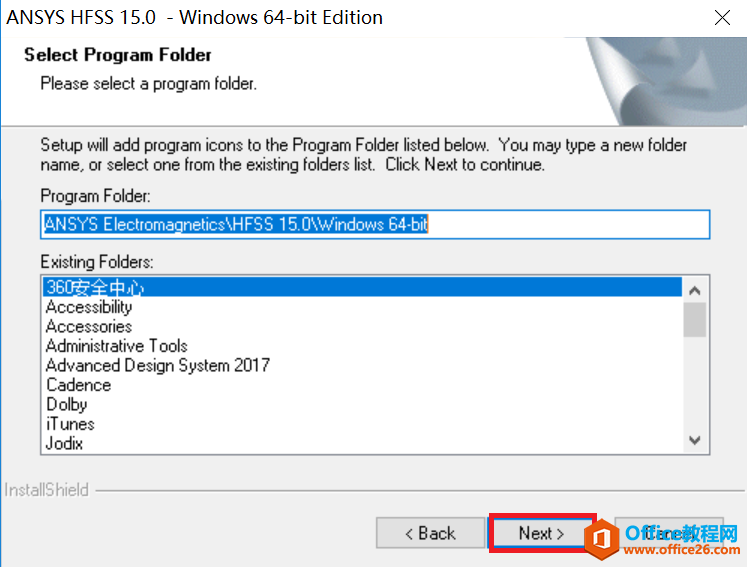This screenshot has height=567, width=747.
Task: Click the folder list scroll-down arrow
Action: pos(695,440)
